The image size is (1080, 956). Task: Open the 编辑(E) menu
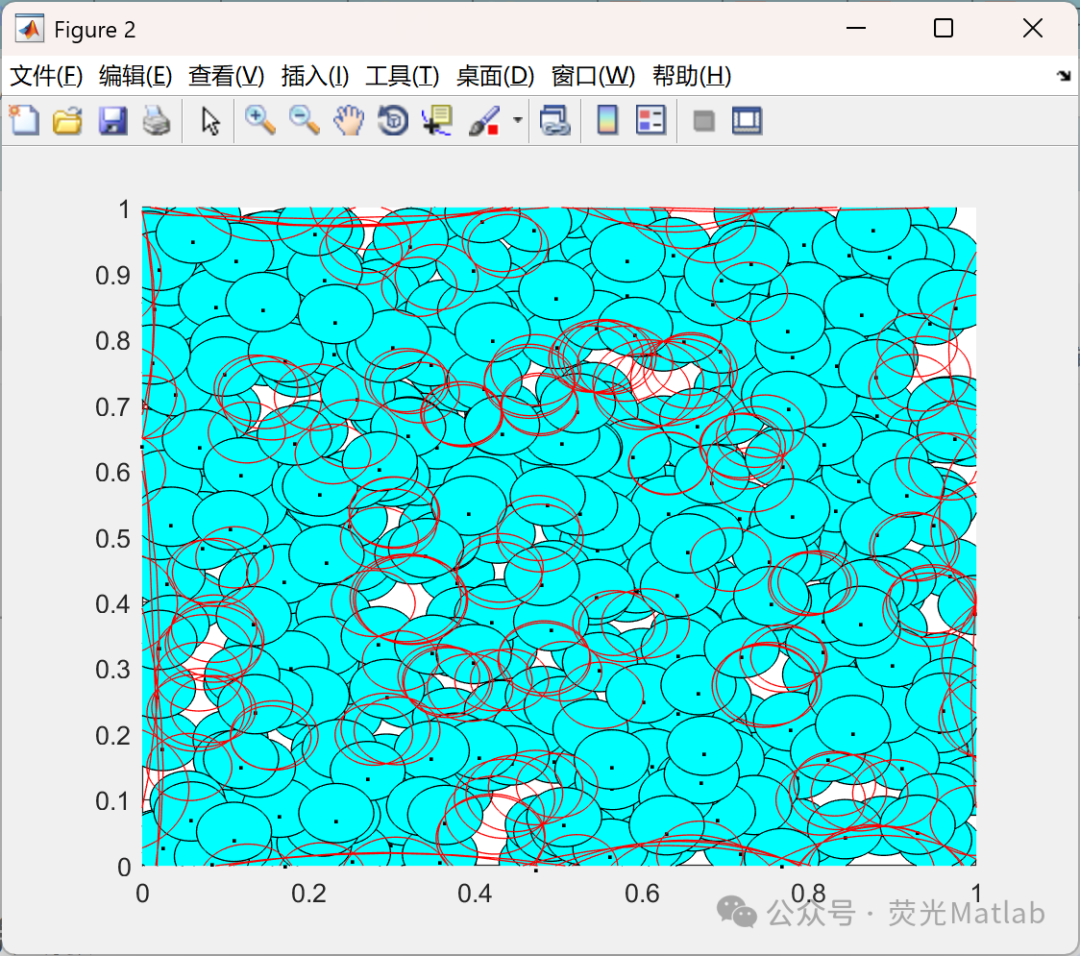pos(136,75)
